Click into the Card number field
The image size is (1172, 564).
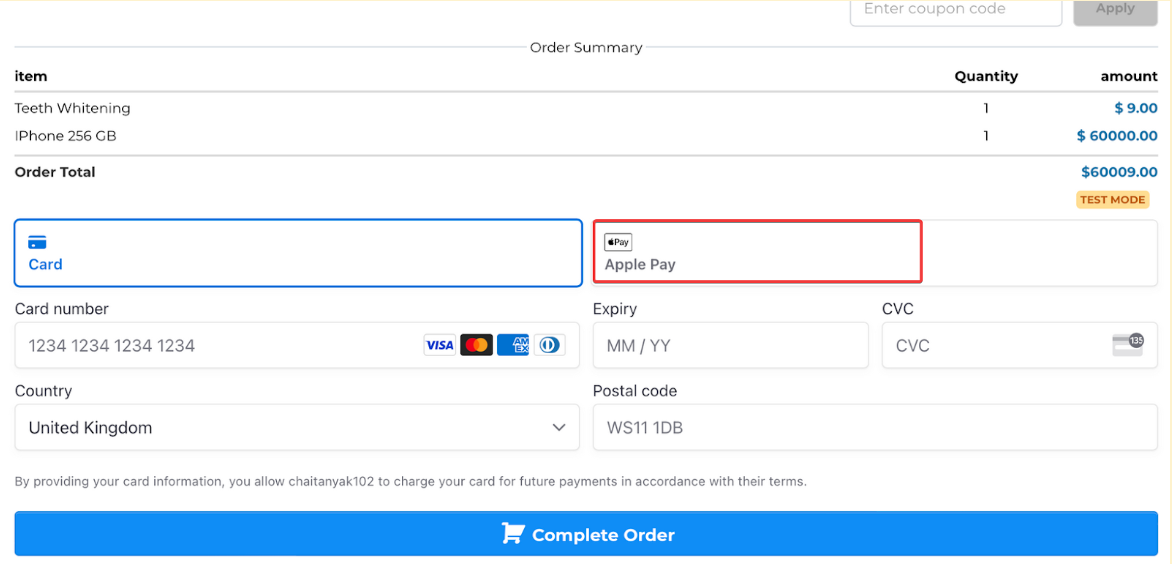click(220, 345)
